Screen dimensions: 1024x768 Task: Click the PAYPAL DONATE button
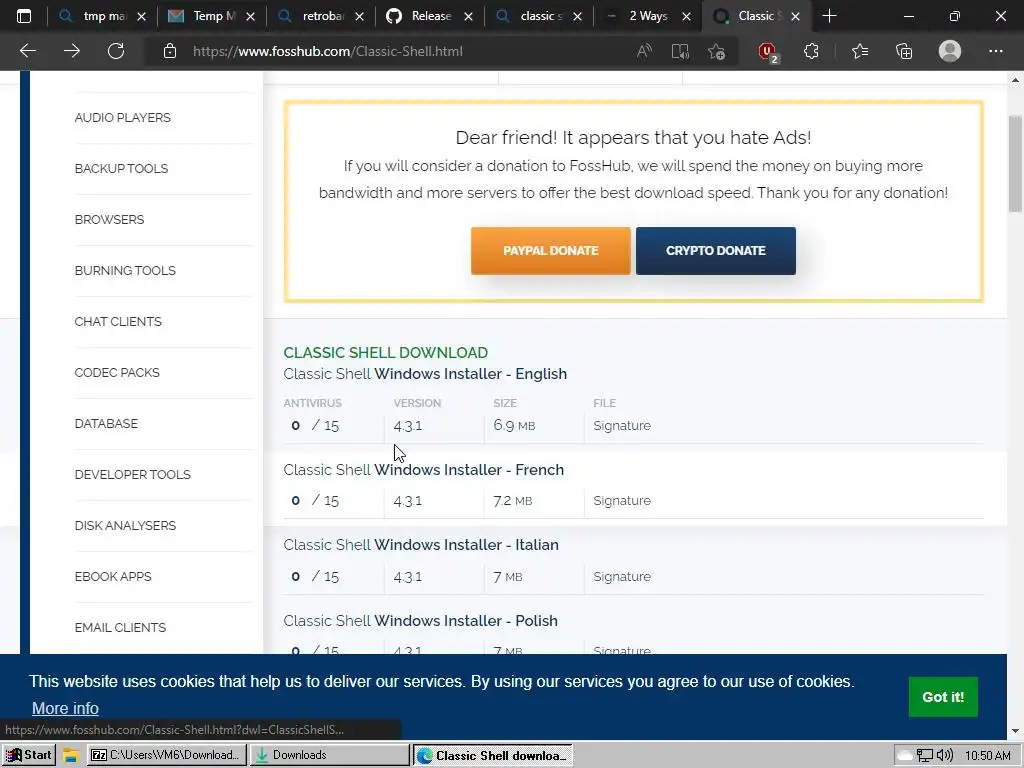click(551, 251)
